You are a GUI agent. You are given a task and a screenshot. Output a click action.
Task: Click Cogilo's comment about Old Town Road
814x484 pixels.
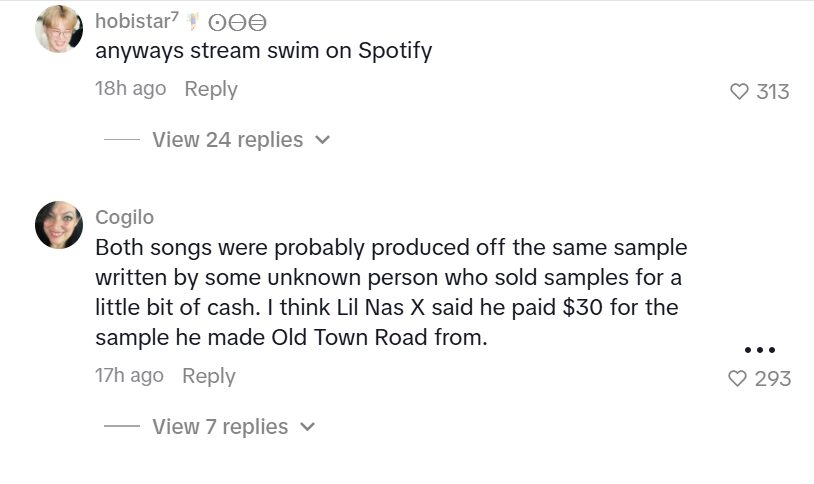coord(390,292)
